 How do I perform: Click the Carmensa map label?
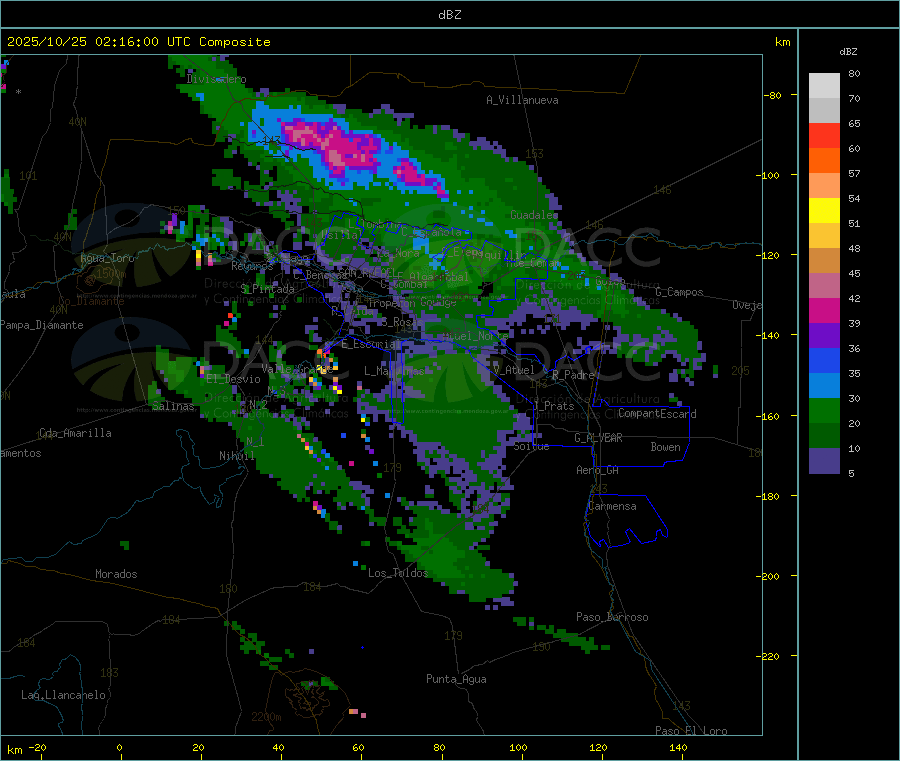[612, 506]
